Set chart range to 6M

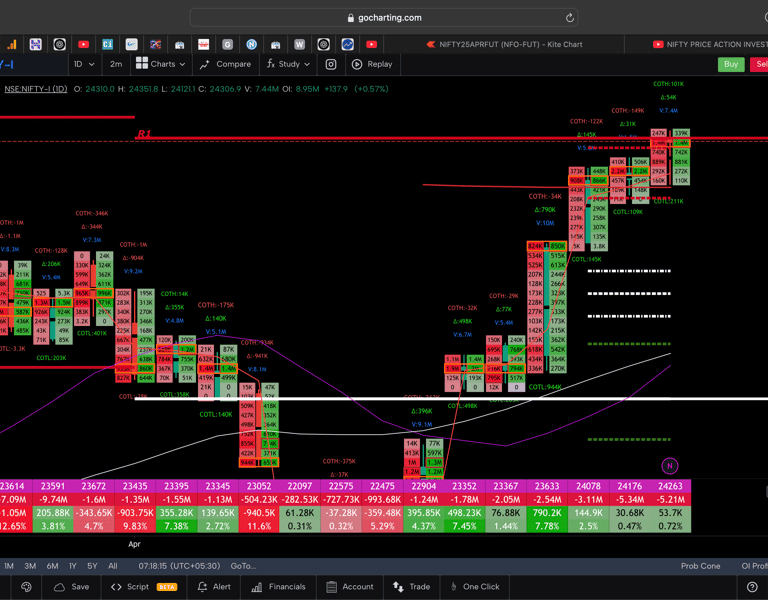pyautogui.click(x=52, y=566)
